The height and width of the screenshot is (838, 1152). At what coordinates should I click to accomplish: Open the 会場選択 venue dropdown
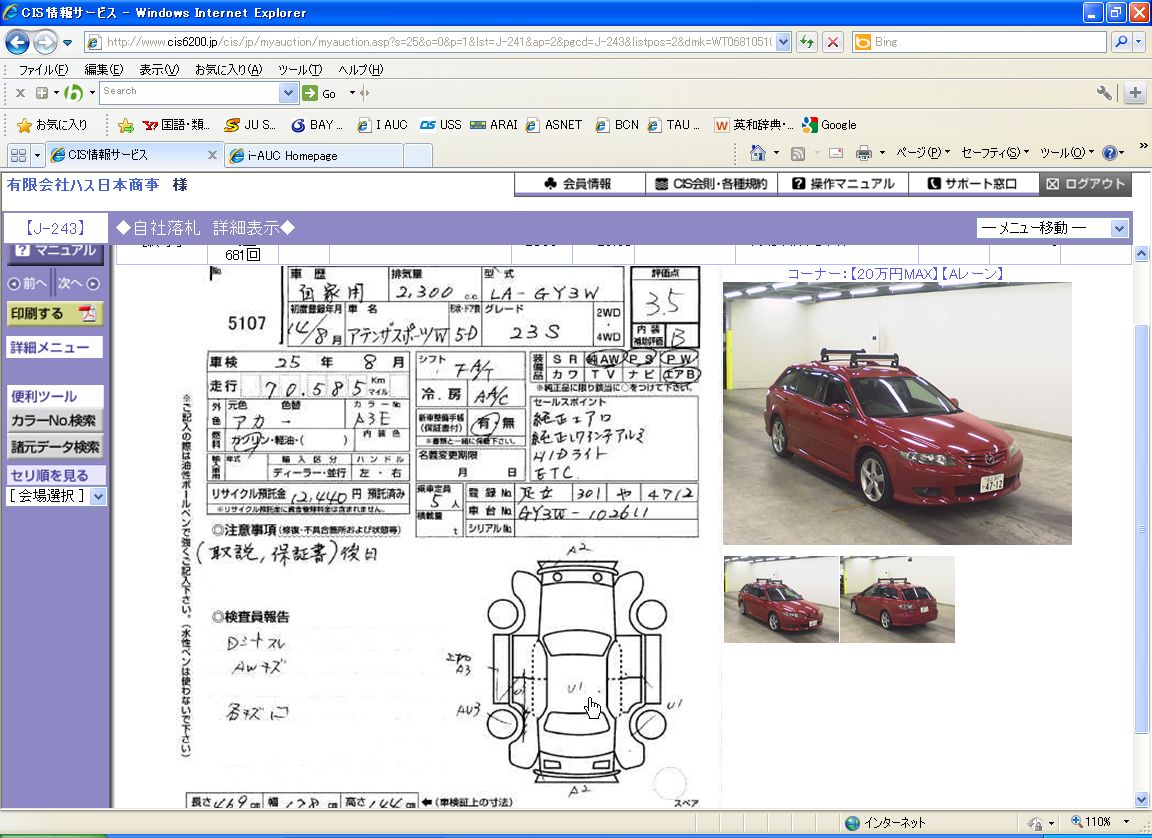pos(98,496)
